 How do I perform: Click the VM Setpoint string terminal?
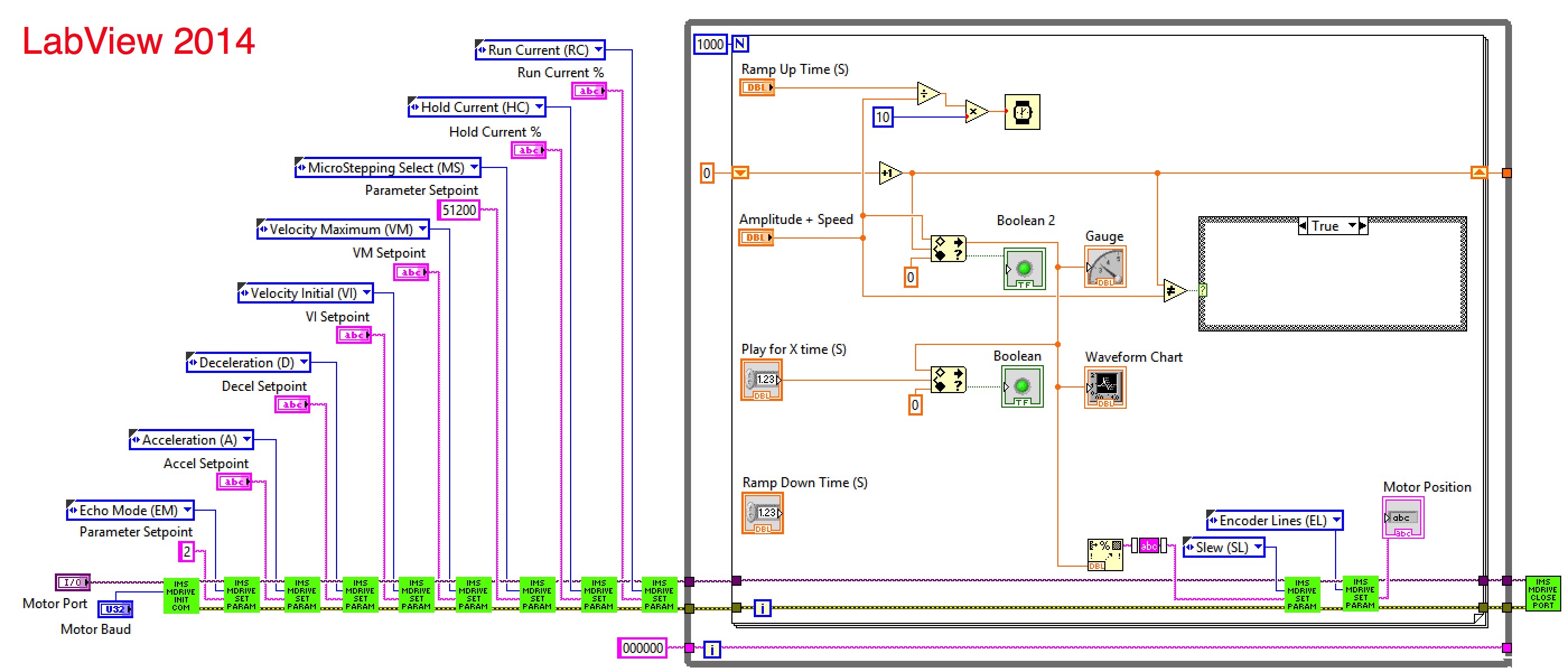pos(411,272)
